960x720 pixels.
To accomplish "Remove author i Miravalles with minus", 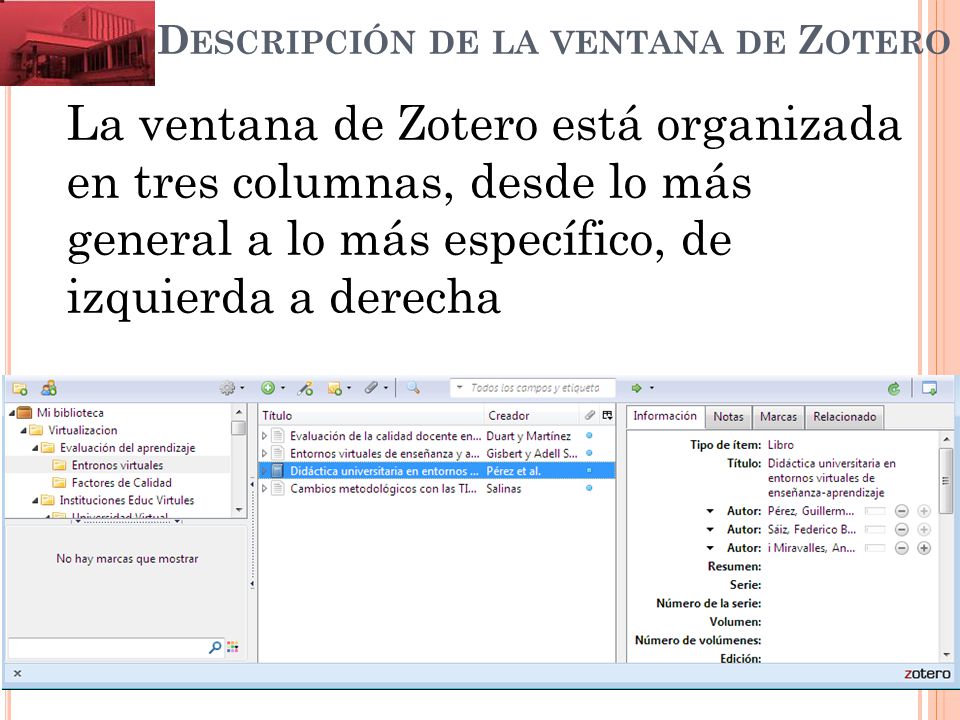I will coord(901,548).
